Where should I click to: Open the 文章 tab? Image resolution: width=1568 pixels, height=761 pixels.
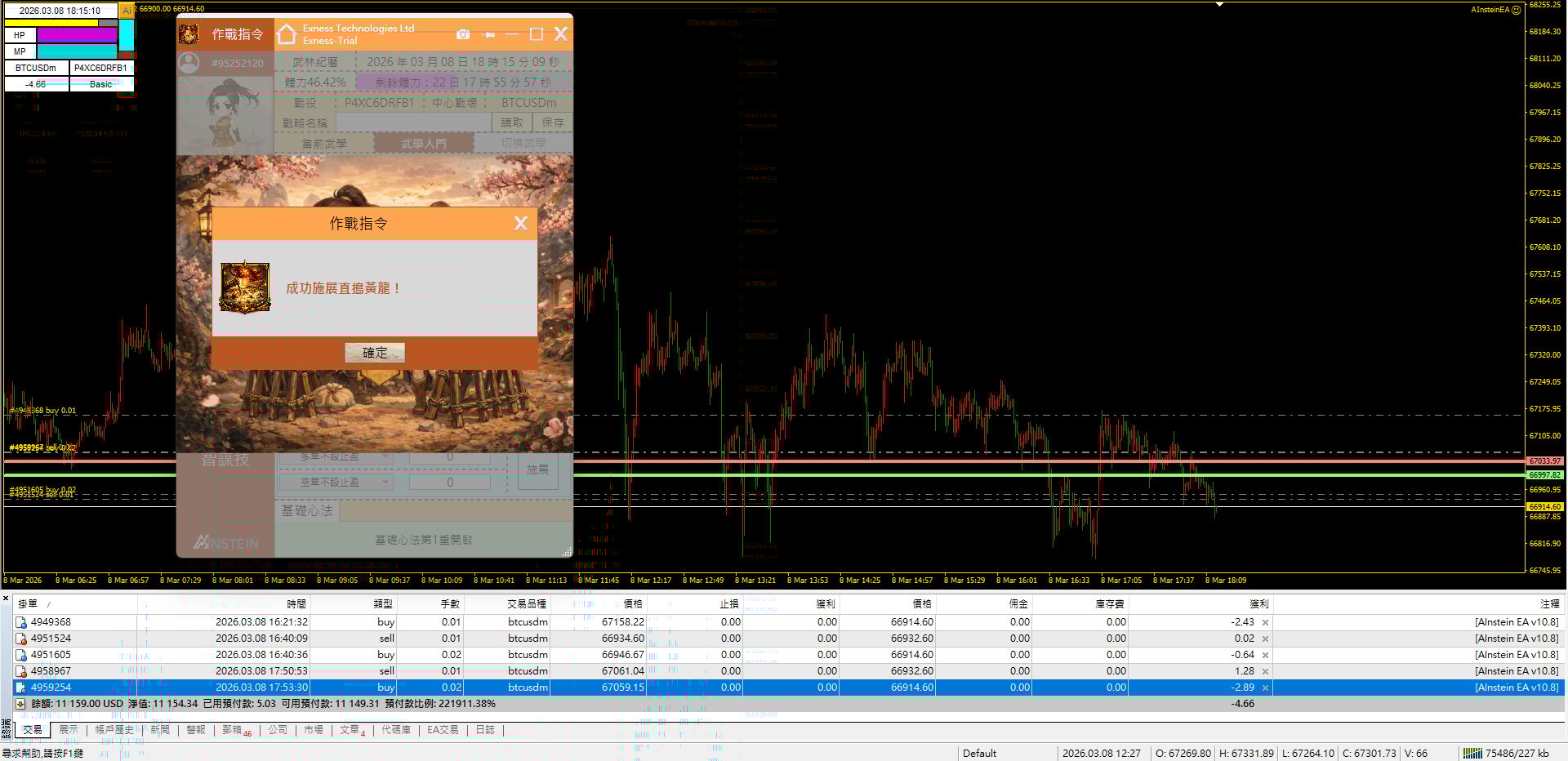353,730
